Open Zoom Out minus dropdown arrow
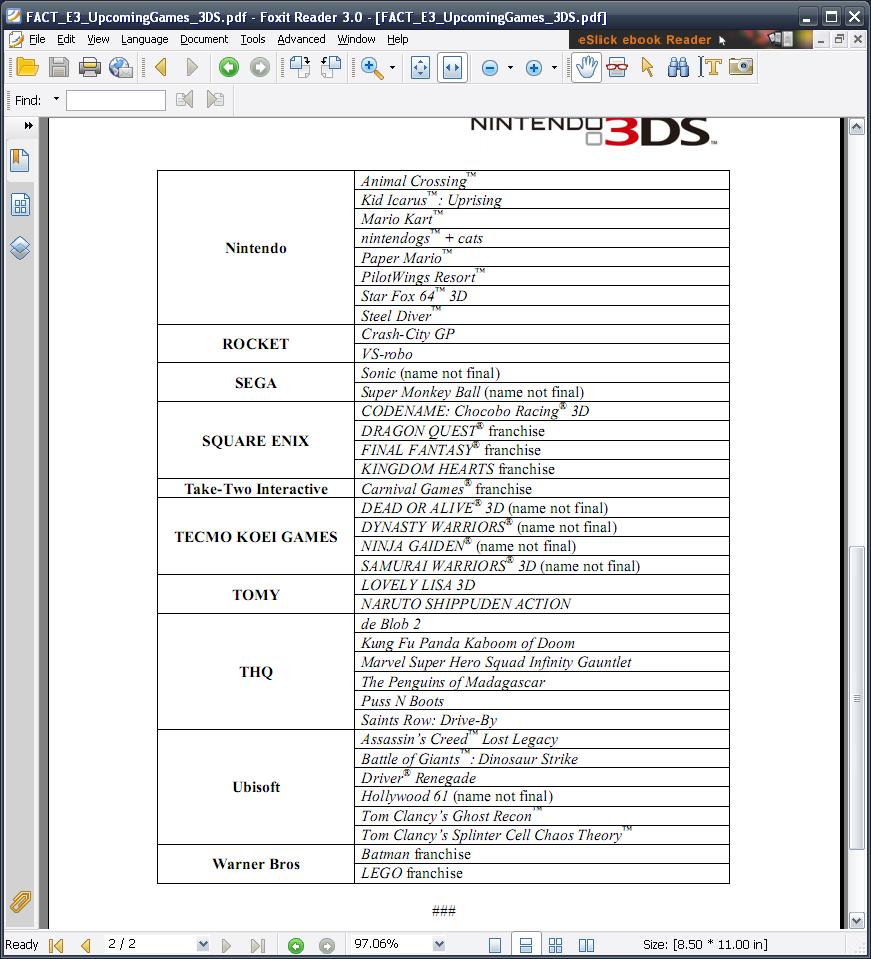 pos(510,67)
